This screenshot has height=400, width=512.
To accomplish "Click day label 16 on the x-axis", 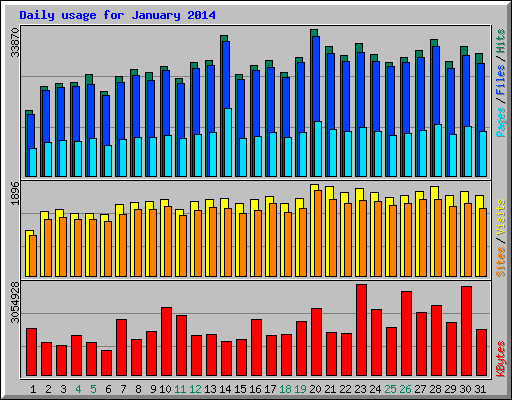I will [255, 389].
